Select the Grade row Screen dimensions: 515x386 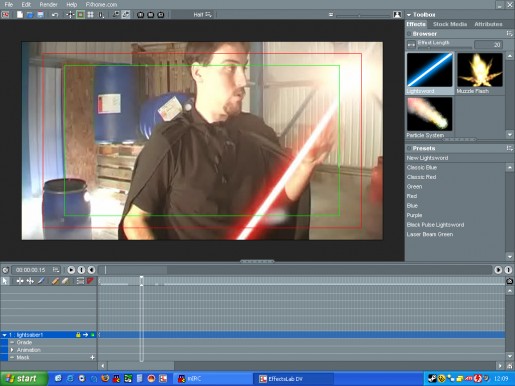pyautogui.click(x=24, y=342)
